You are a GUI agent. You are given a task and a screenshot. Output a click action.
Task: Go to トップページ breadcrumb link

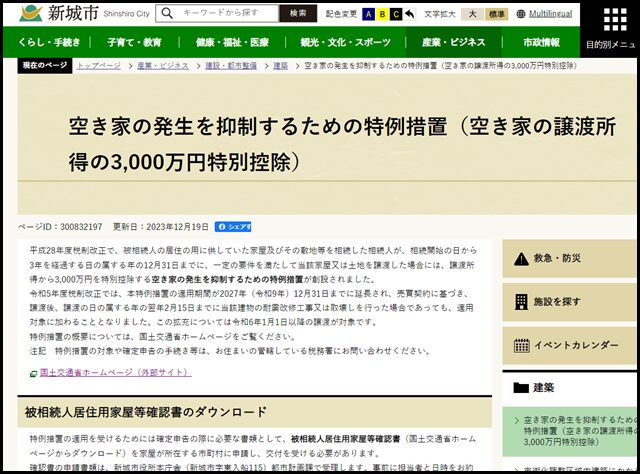click(x=99, y=66)
